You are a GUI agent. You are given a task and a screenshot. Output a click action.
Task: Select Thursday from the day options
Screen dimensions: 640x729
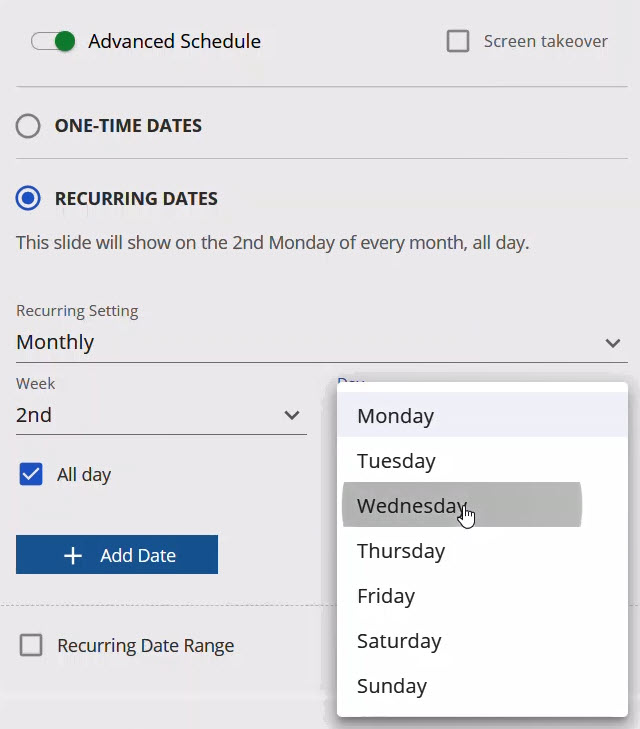coord(401,551)
